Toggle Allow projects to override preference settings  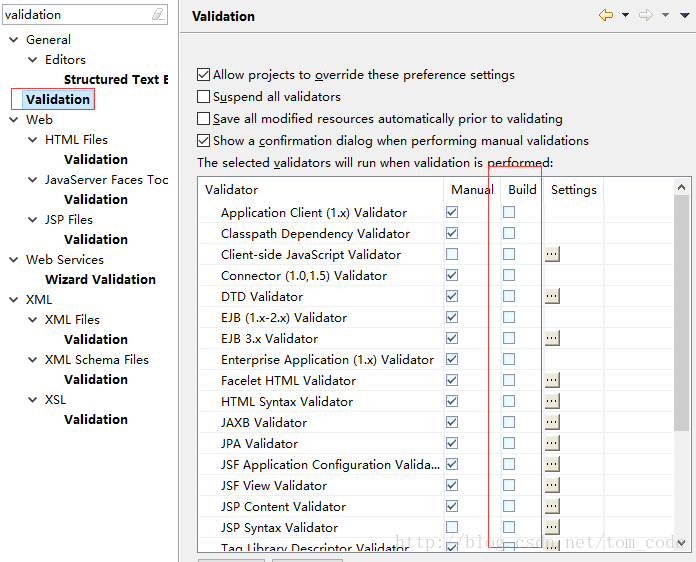point(203,75)
